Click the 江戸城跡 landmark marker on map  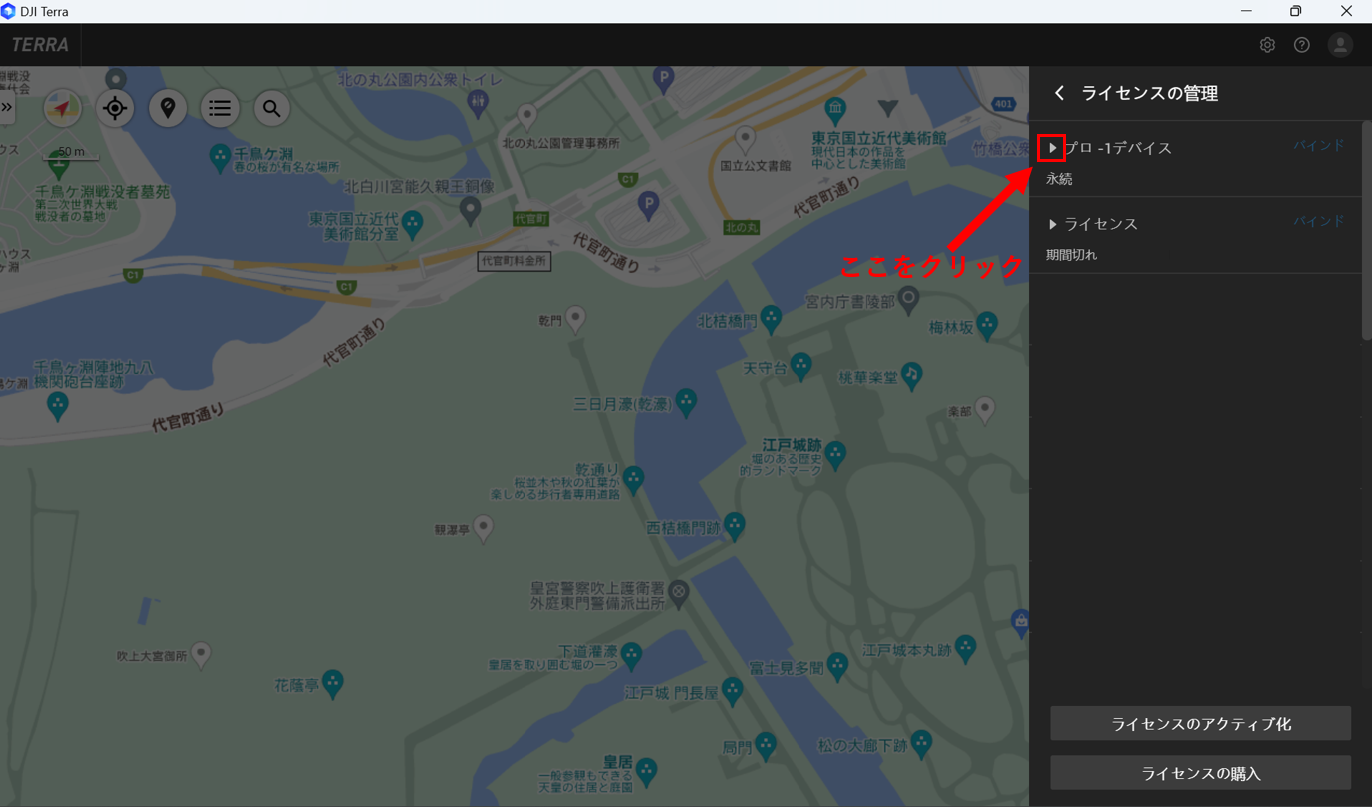(x=835, y=454)
